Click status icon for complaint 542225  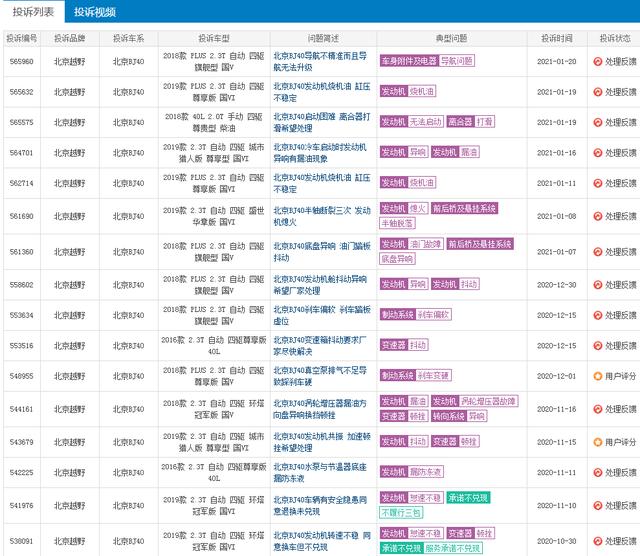point(598,472)
